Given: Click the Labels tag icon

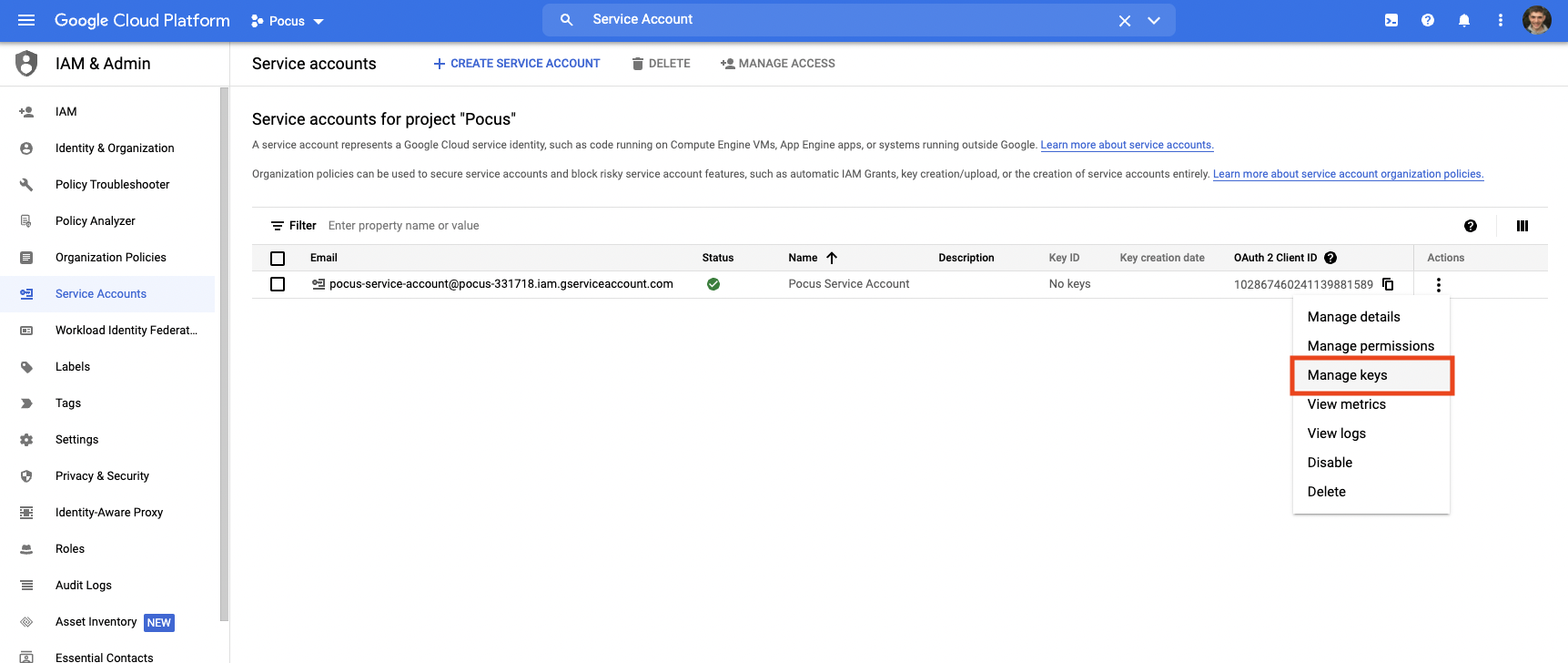Looking at the screenshot, I should pyautogui.click(x=26, y=366).
